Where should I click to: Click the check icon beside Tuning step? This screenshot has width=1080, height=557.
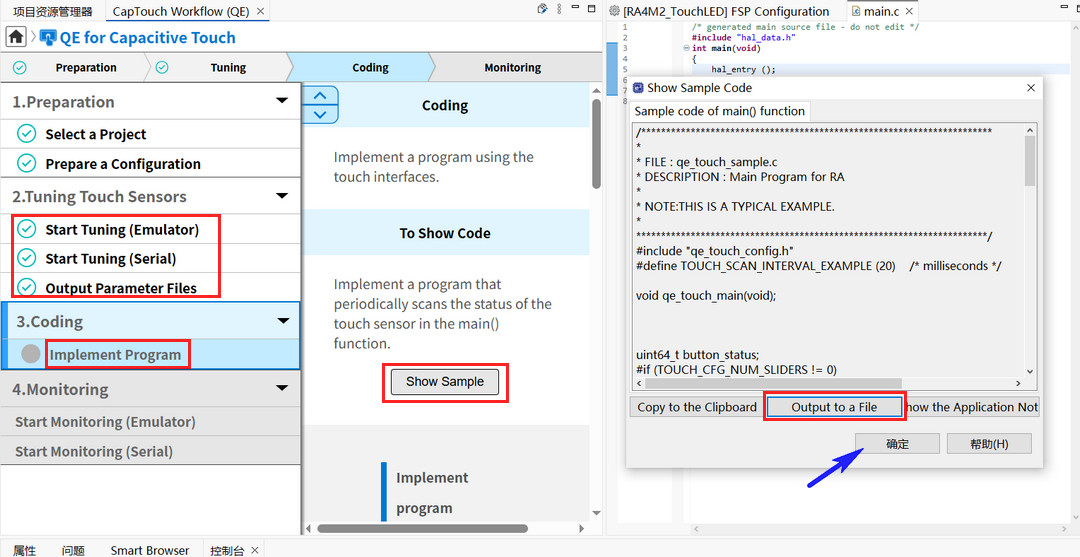(162, 67)
